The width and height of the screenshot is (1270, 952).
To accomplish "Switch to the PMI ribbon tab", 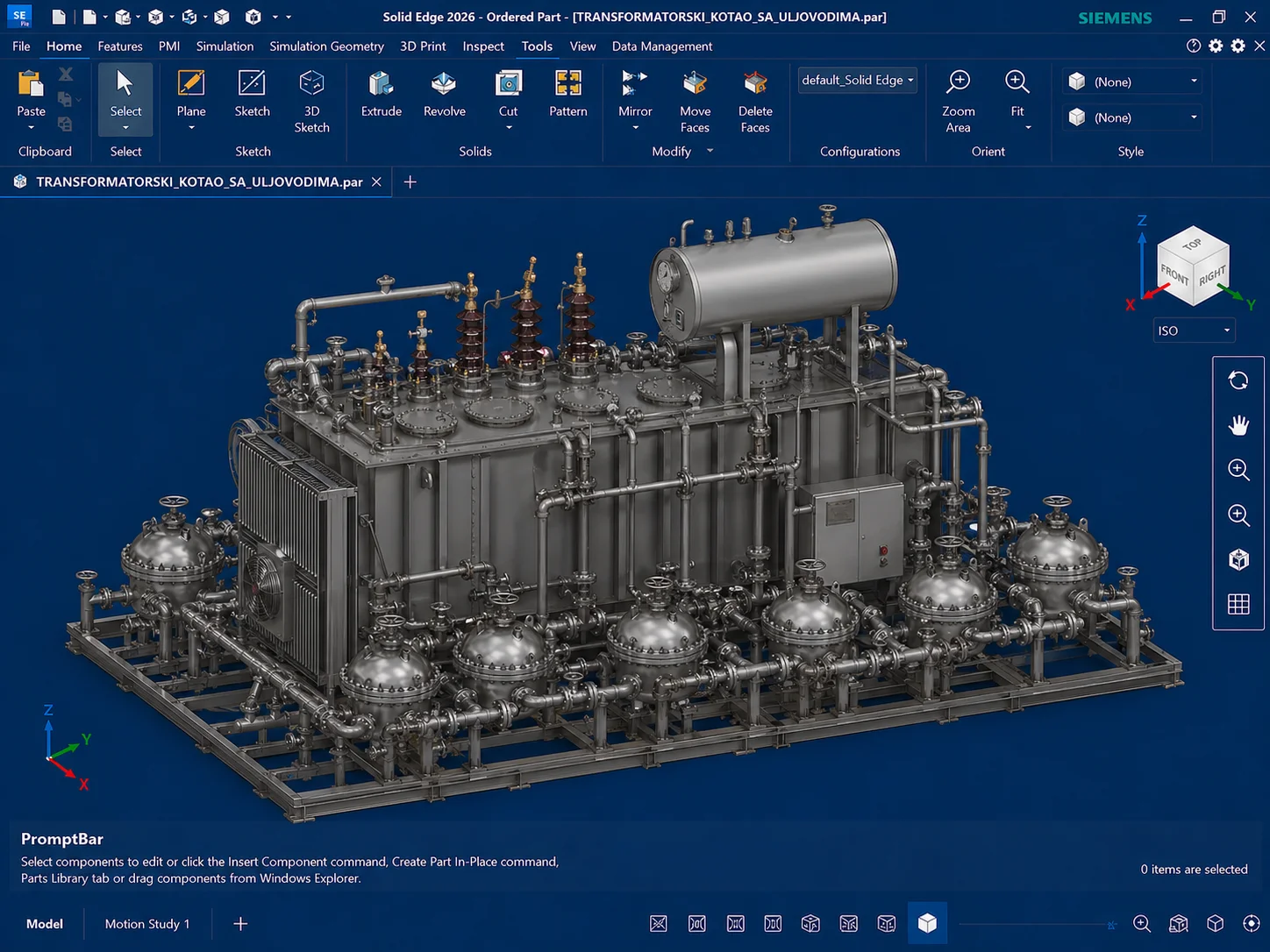I will click(x=169, y=46).
